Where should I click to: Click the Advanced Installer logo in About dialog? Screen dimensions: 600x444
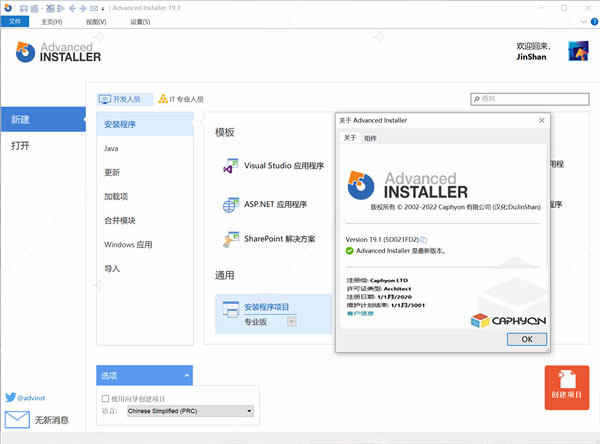tap(408, 185)
